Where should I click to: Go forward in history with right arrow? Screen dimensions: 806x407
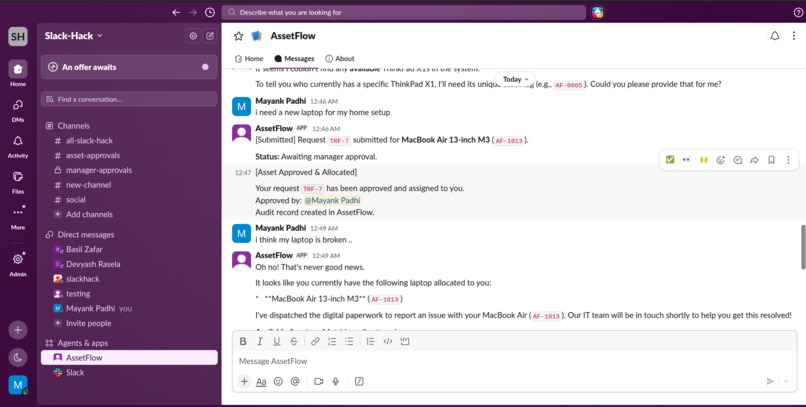[193, 12]
